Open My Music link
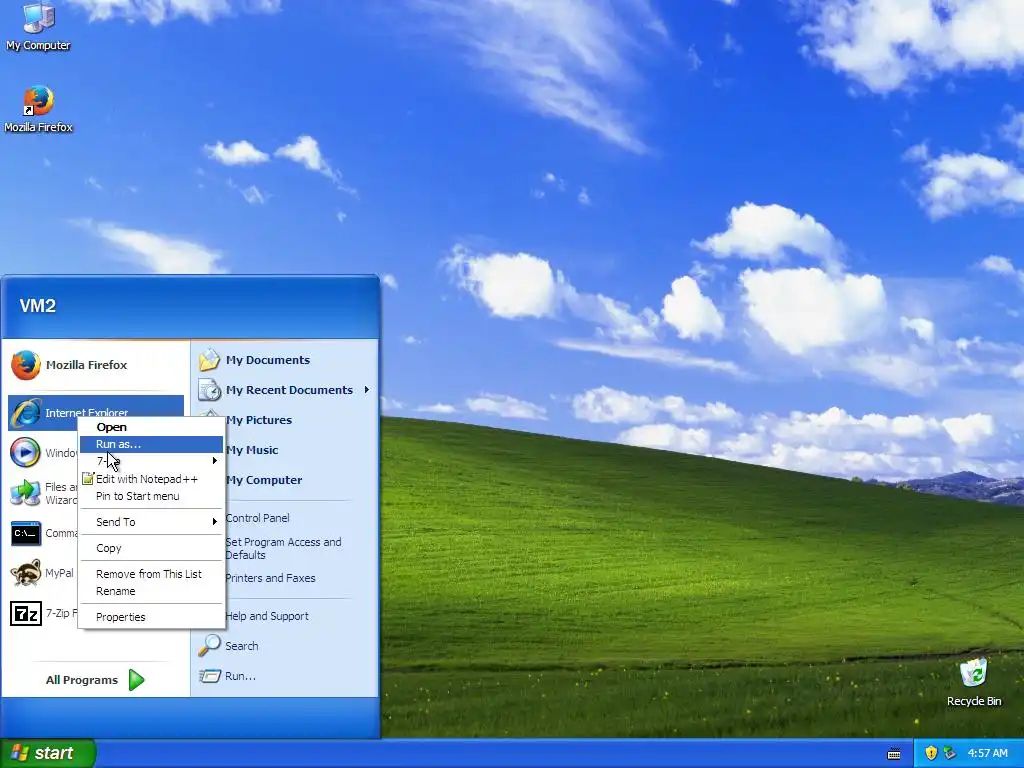 coord(252,450)
